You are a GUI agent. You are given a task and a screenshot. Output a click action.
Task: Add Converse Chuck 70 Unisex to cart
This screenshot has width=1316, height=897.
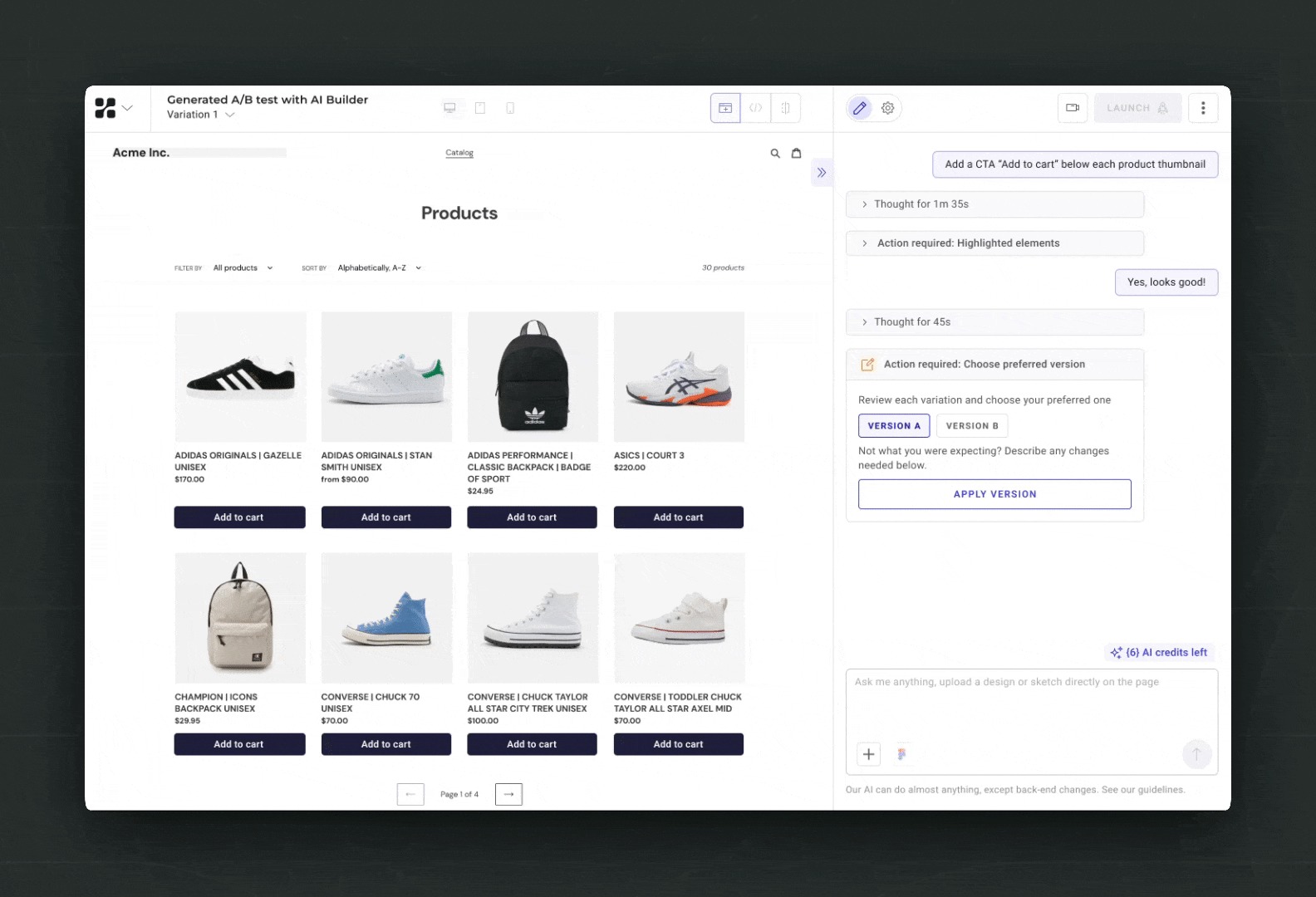pos(386,744)
